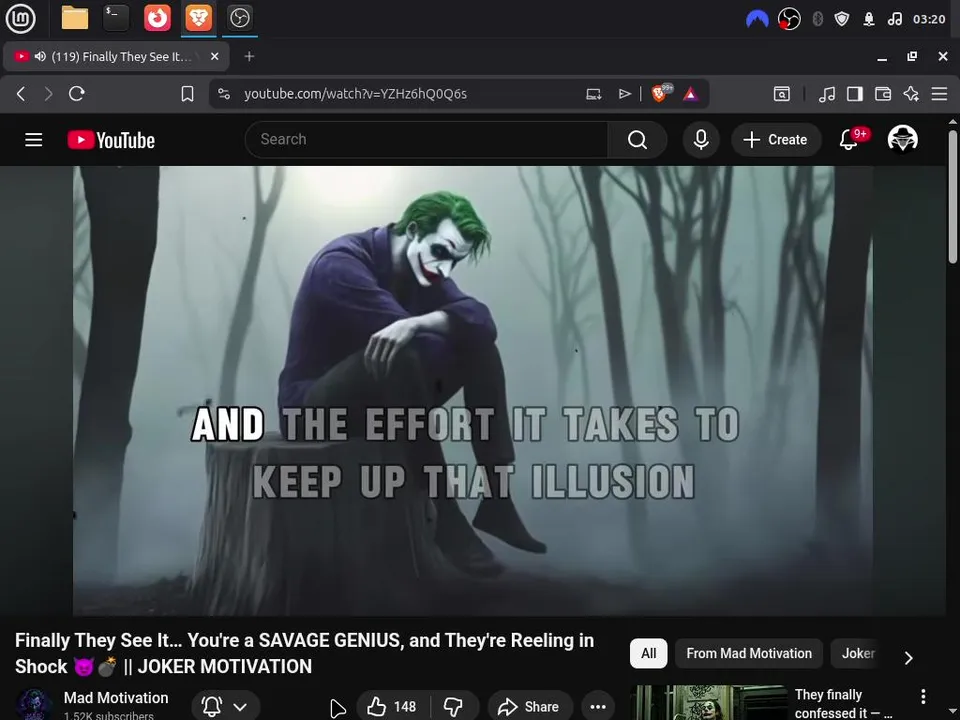
Task: Like the video with 148 likes
Action: click(x=392, y=707)
